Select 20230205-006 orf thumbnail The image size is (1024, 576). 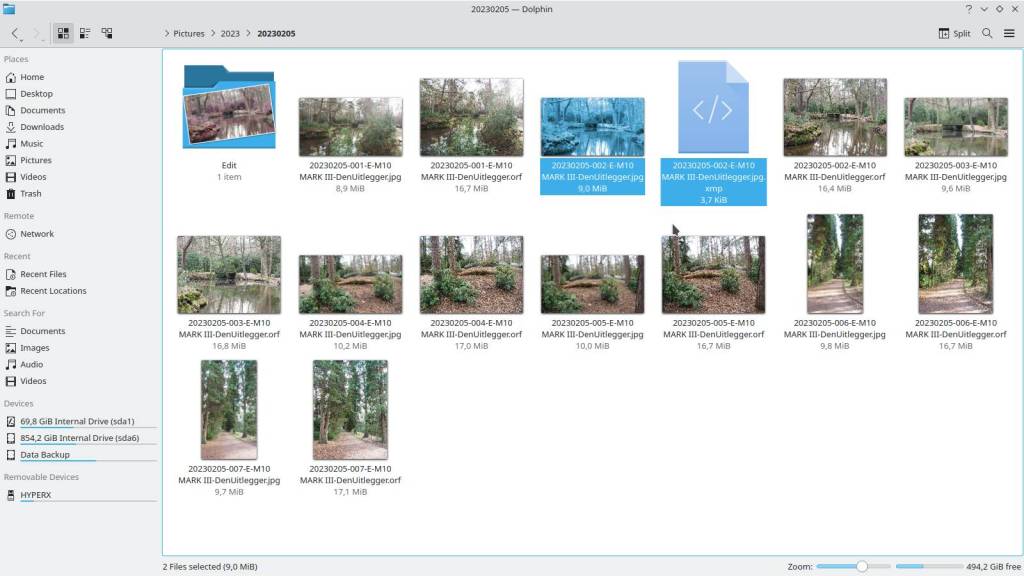(x=955, y=264)
